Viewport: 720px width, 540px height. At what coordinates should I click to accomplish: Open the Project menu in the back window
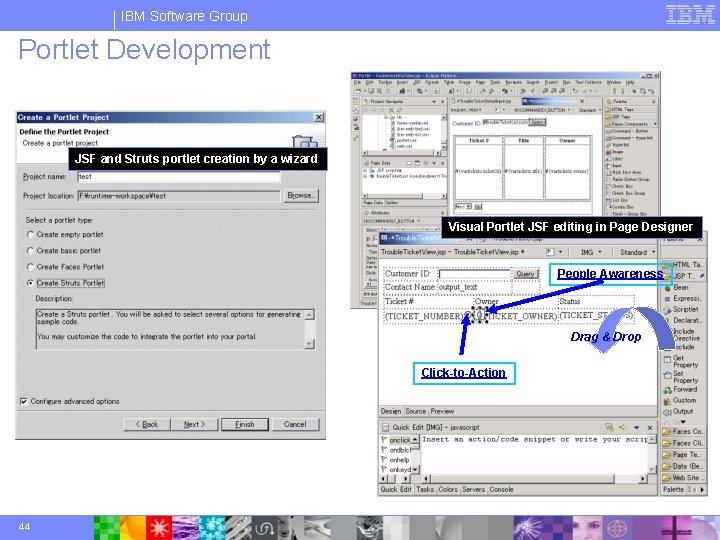(551, 82)
